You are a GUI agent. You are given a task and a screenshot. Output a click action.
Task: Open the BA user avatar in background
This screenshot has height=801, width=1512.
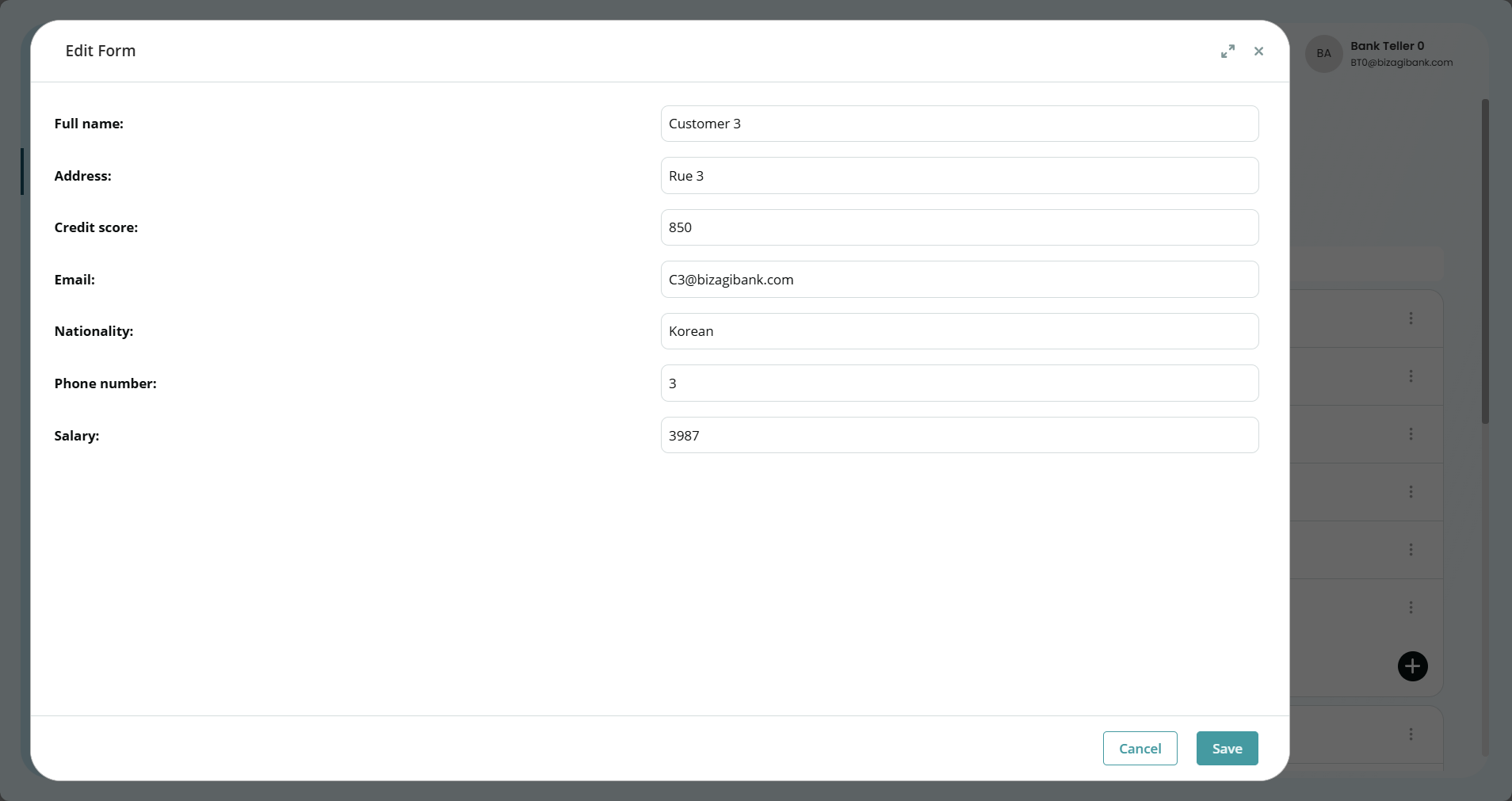click(x=1323, y=54)
